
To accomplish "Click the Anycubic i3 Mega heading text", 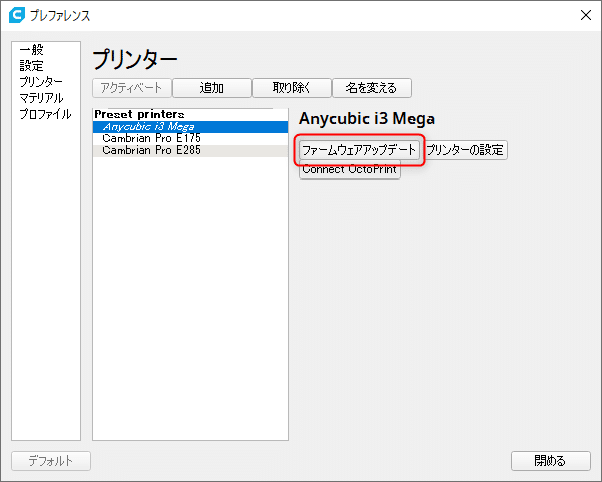I will point(367,119).
